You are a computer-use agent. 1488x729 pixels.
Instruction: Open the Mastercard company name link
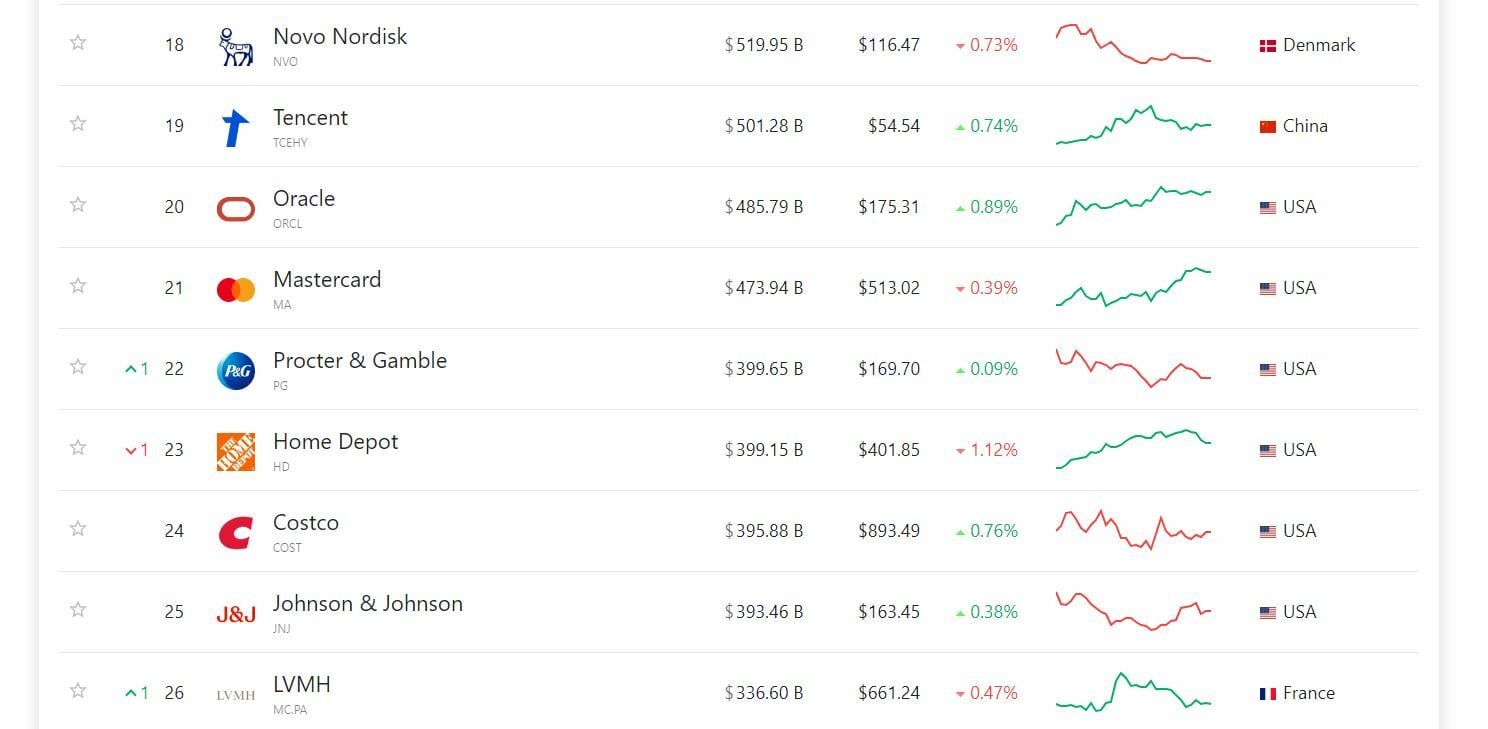point(327,280)
